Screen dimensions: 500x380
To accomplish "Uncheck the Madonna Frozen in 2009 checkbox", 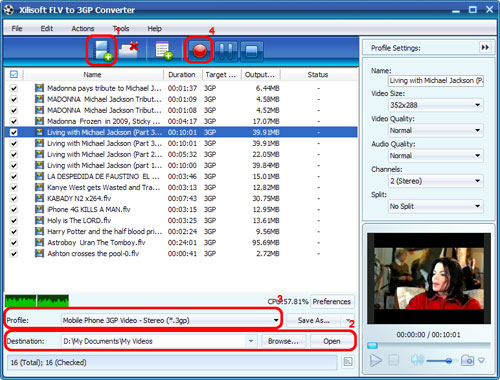I will tap(14, 121).
